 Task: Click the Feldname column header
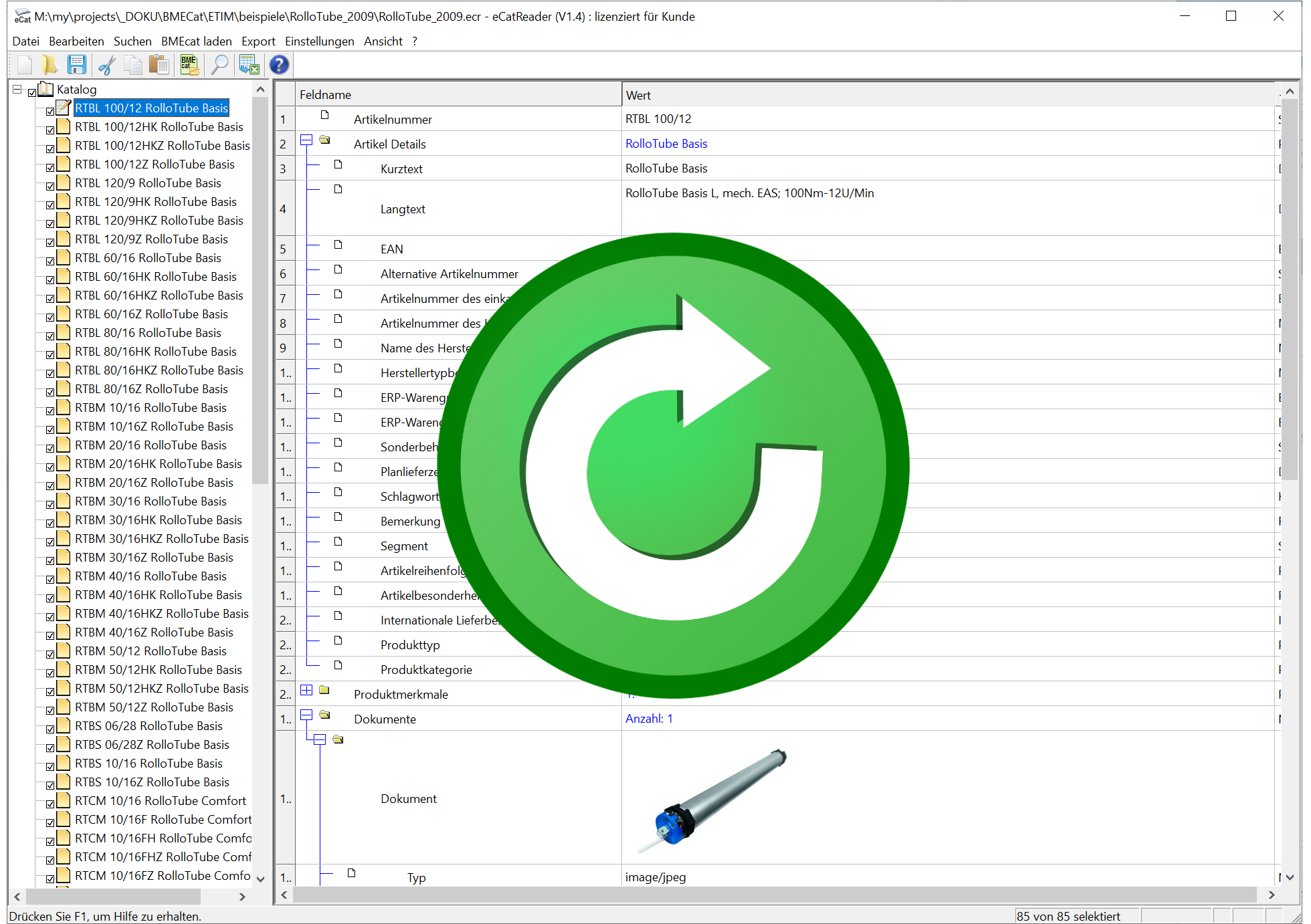click(458, 94)
